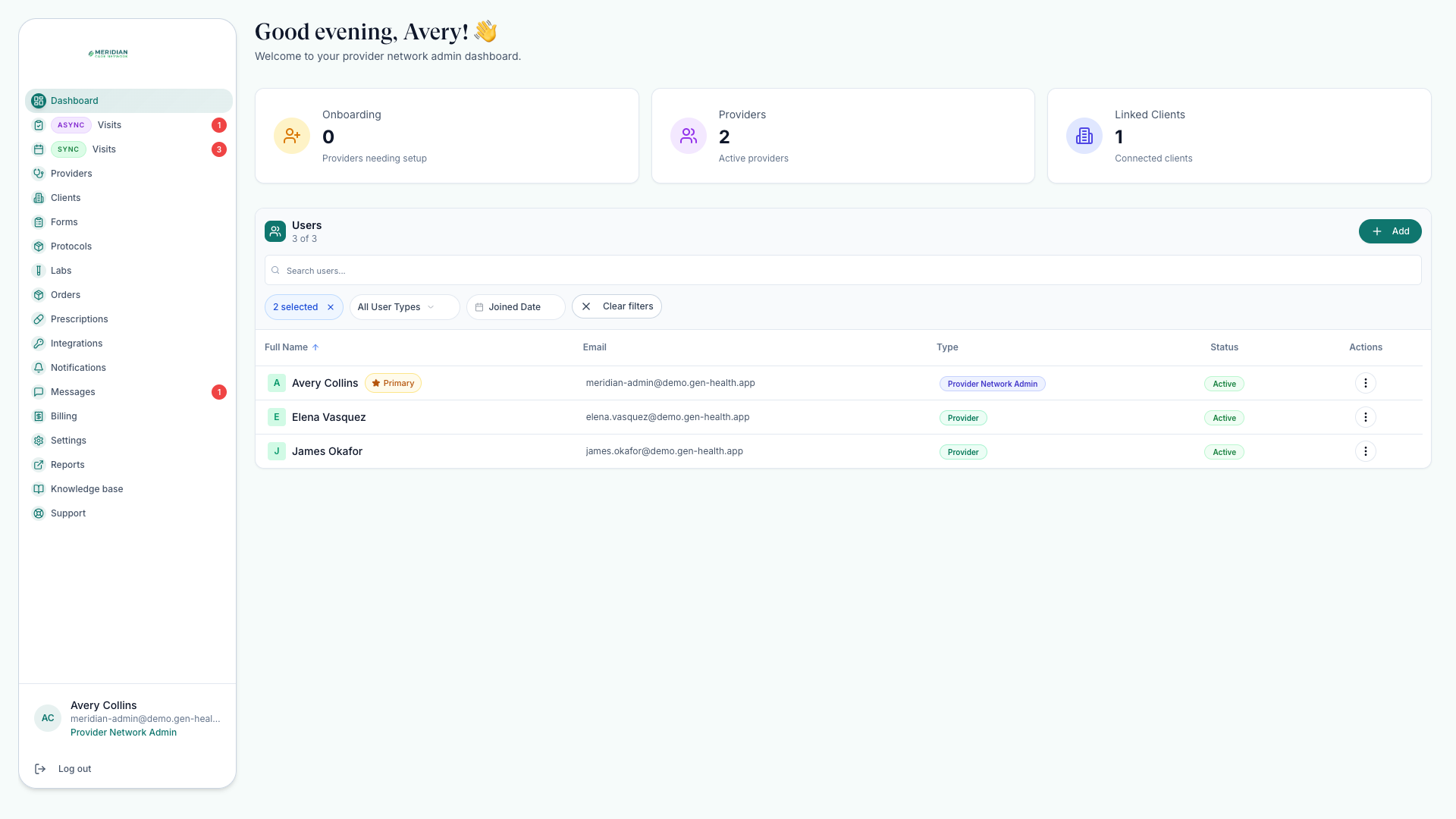Click the AC avatar in sidebar footer

[48, 718]
